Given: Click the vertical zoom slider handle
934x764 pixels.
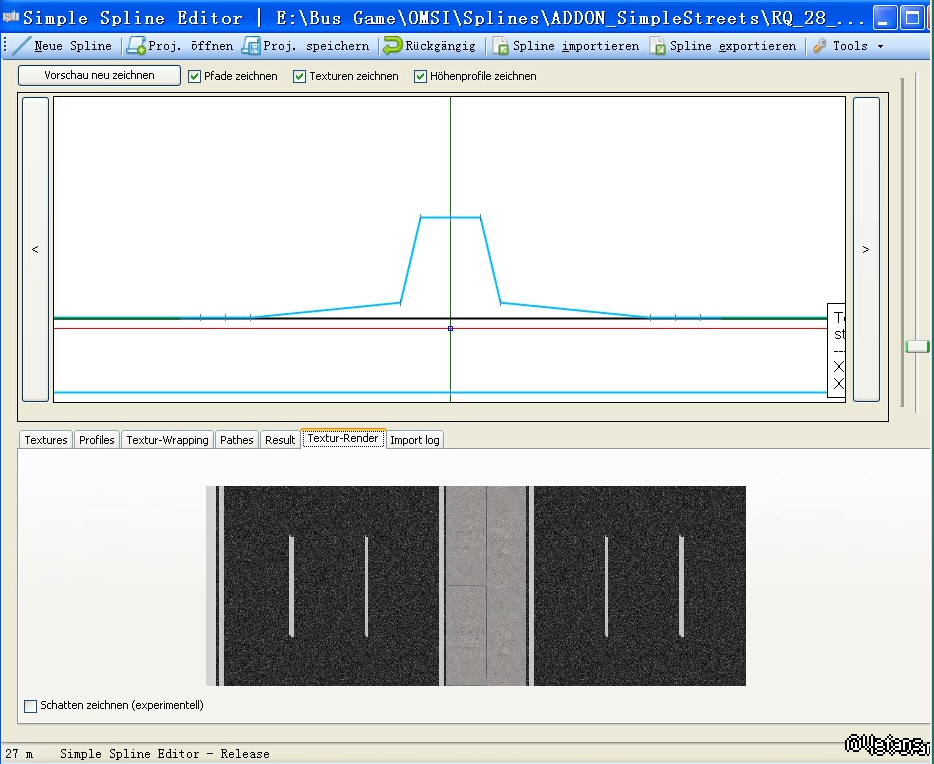Looking at the screenshot, I should tap(916, 346).
